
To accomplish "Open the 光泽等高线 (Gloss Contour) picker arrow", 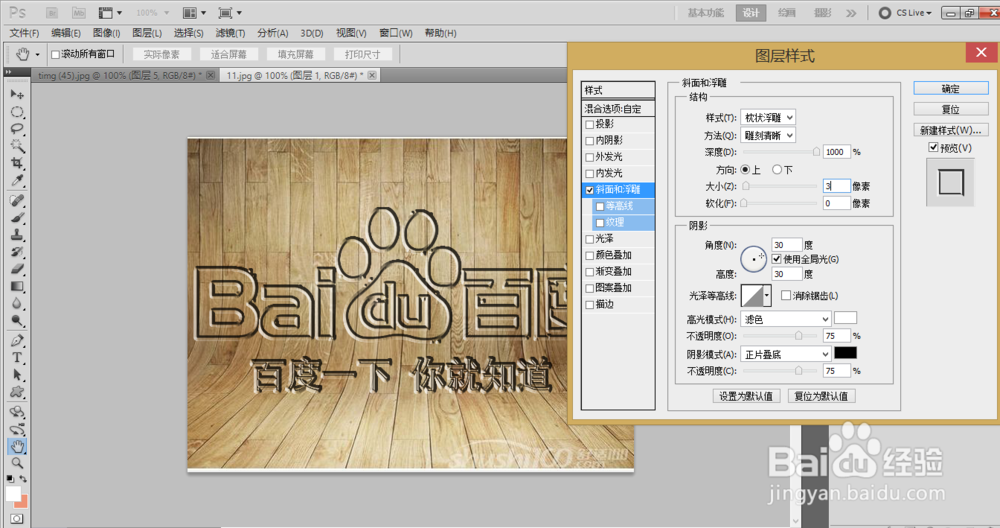I will point(767,296).
